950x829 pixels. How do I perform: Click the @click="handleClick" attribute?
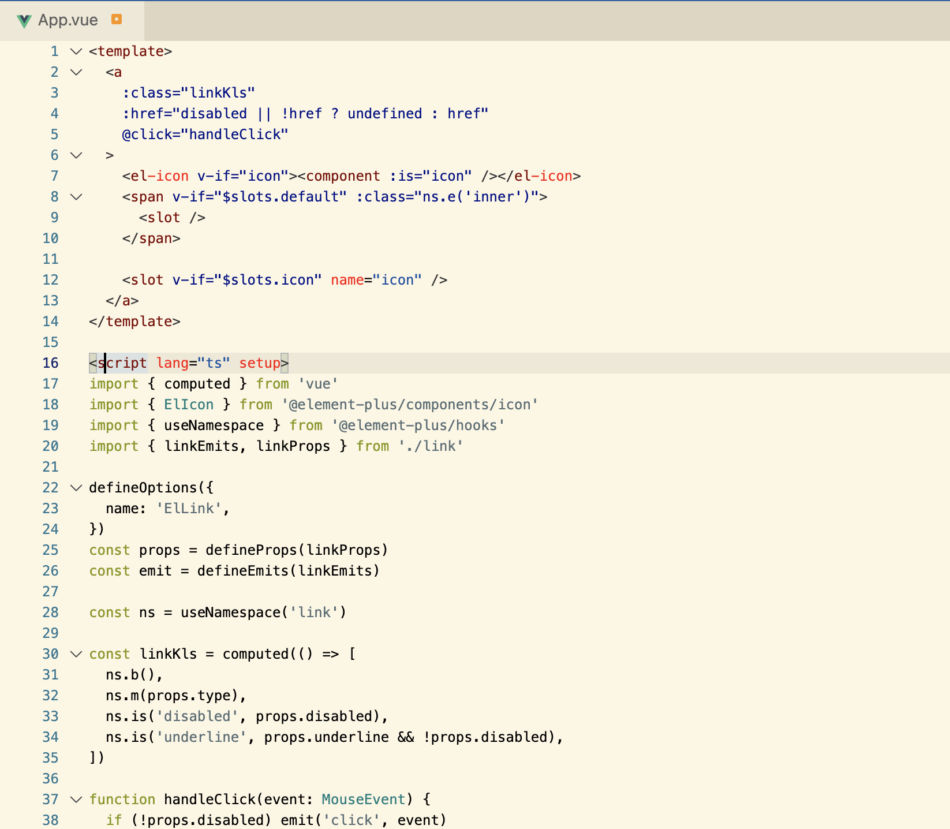point(205,135)
